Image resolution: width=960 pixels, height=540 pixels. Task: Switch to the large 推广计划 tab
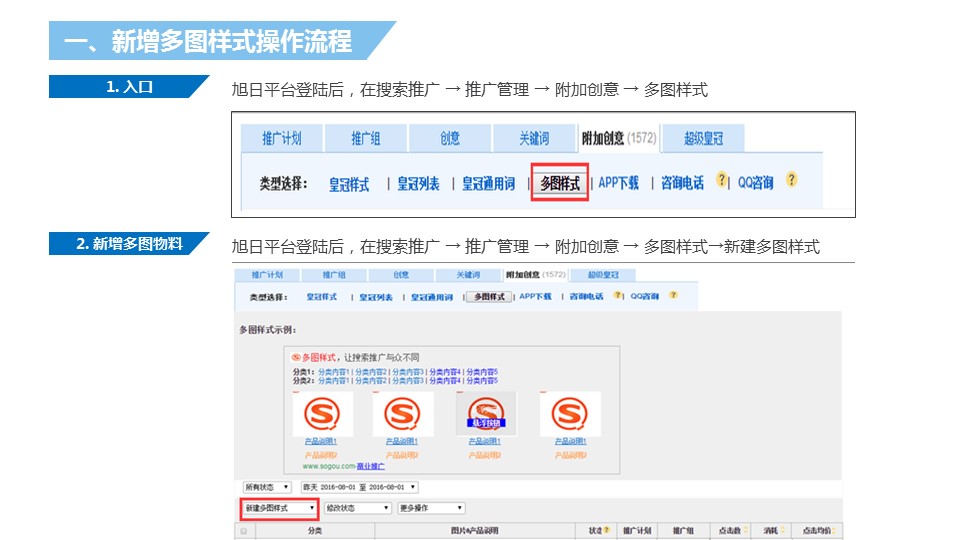282,138
